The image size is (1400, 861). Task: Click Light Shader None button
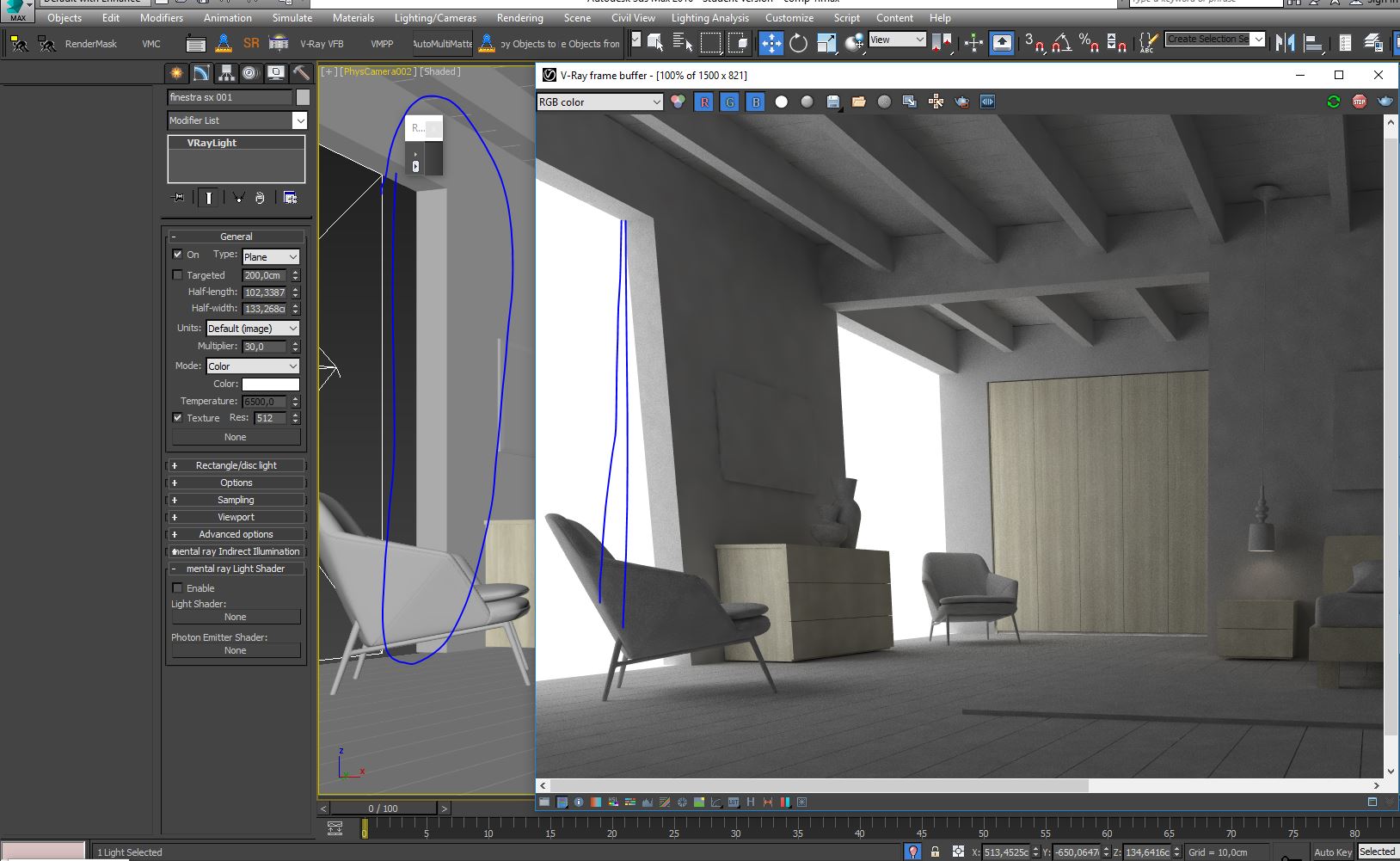[x=236, y=617]
